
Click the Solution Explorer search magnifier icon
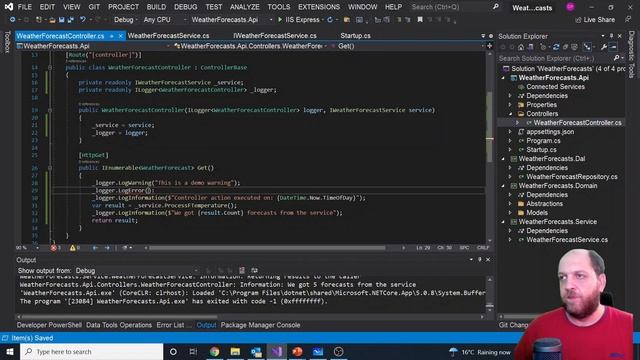pyautogui.click(x=616, y=58)
